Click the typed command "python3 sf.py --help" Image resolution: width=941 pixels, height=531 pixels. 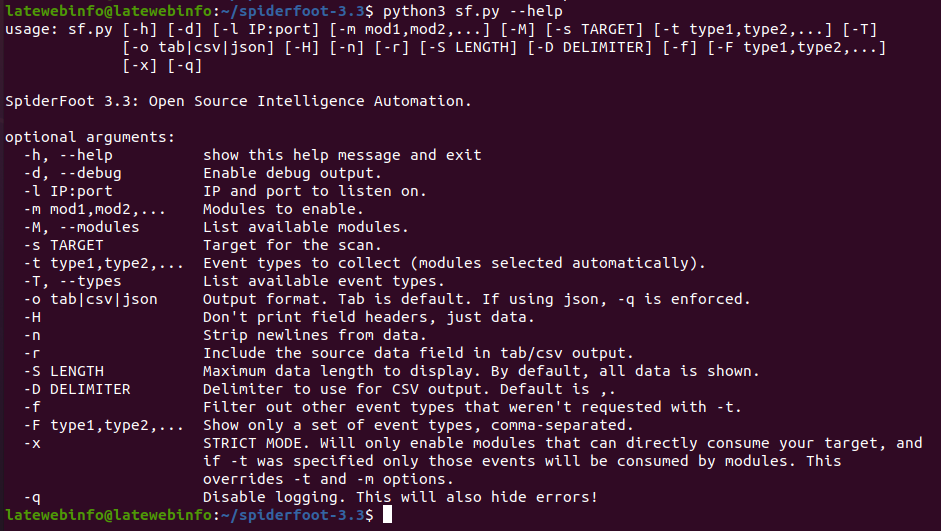point(468,11)
